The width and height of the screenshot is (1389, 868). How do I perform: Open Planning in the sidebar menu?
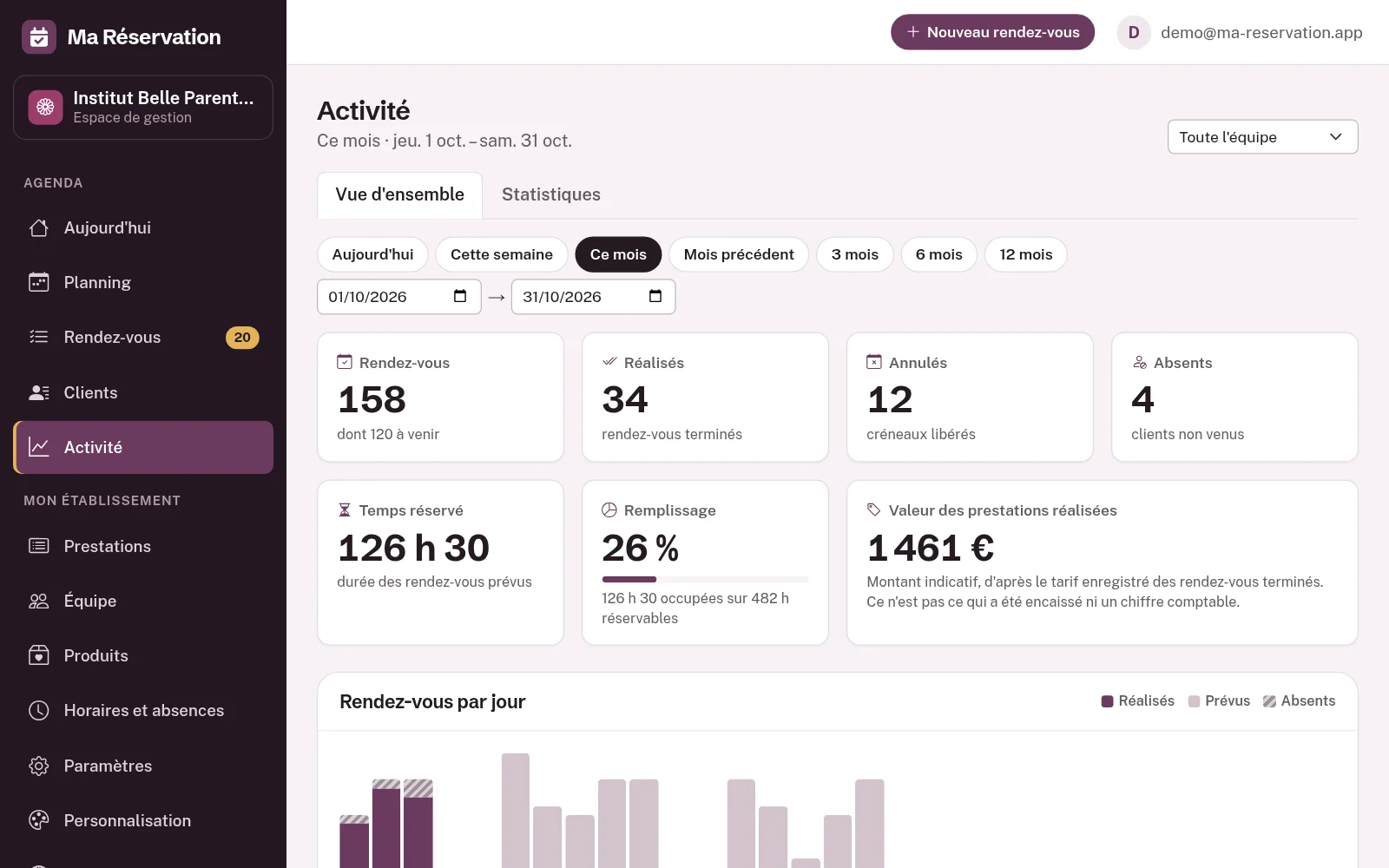(143, 282)
